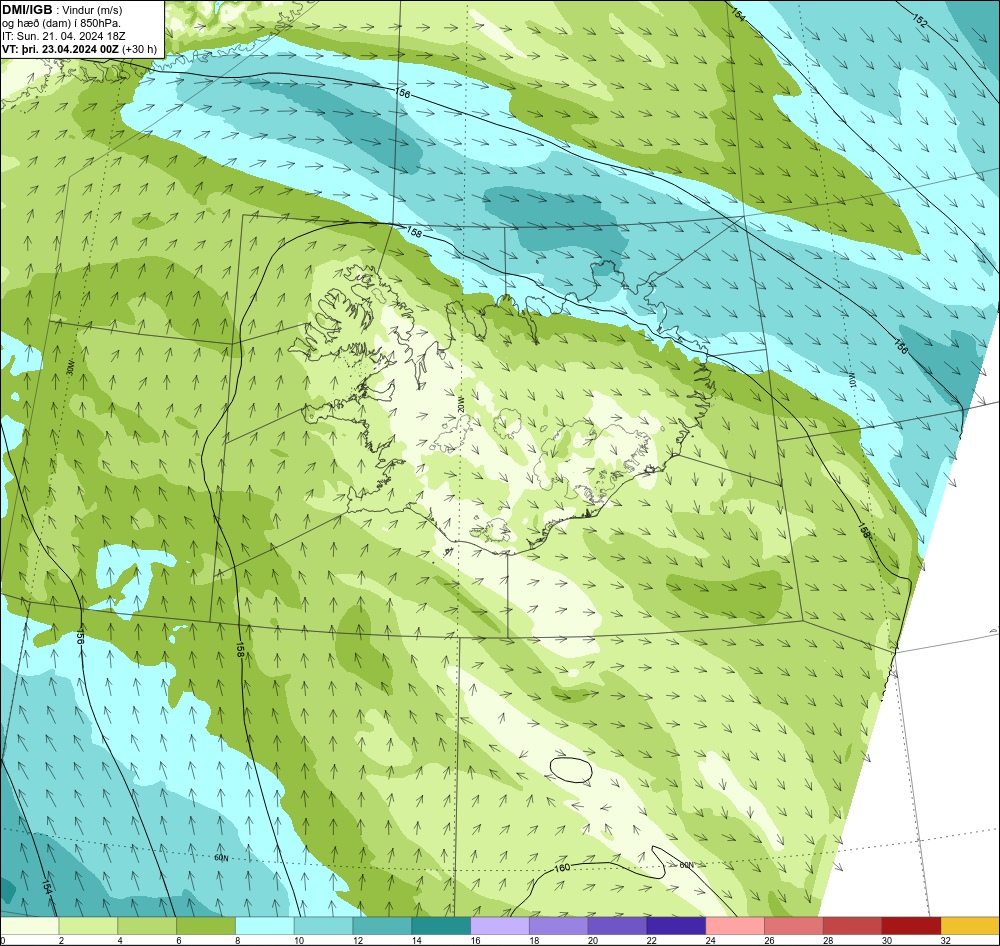Click the 16–18 m/s lavender legend swatch
The image size is (1000, 946).
click(500, 926)
